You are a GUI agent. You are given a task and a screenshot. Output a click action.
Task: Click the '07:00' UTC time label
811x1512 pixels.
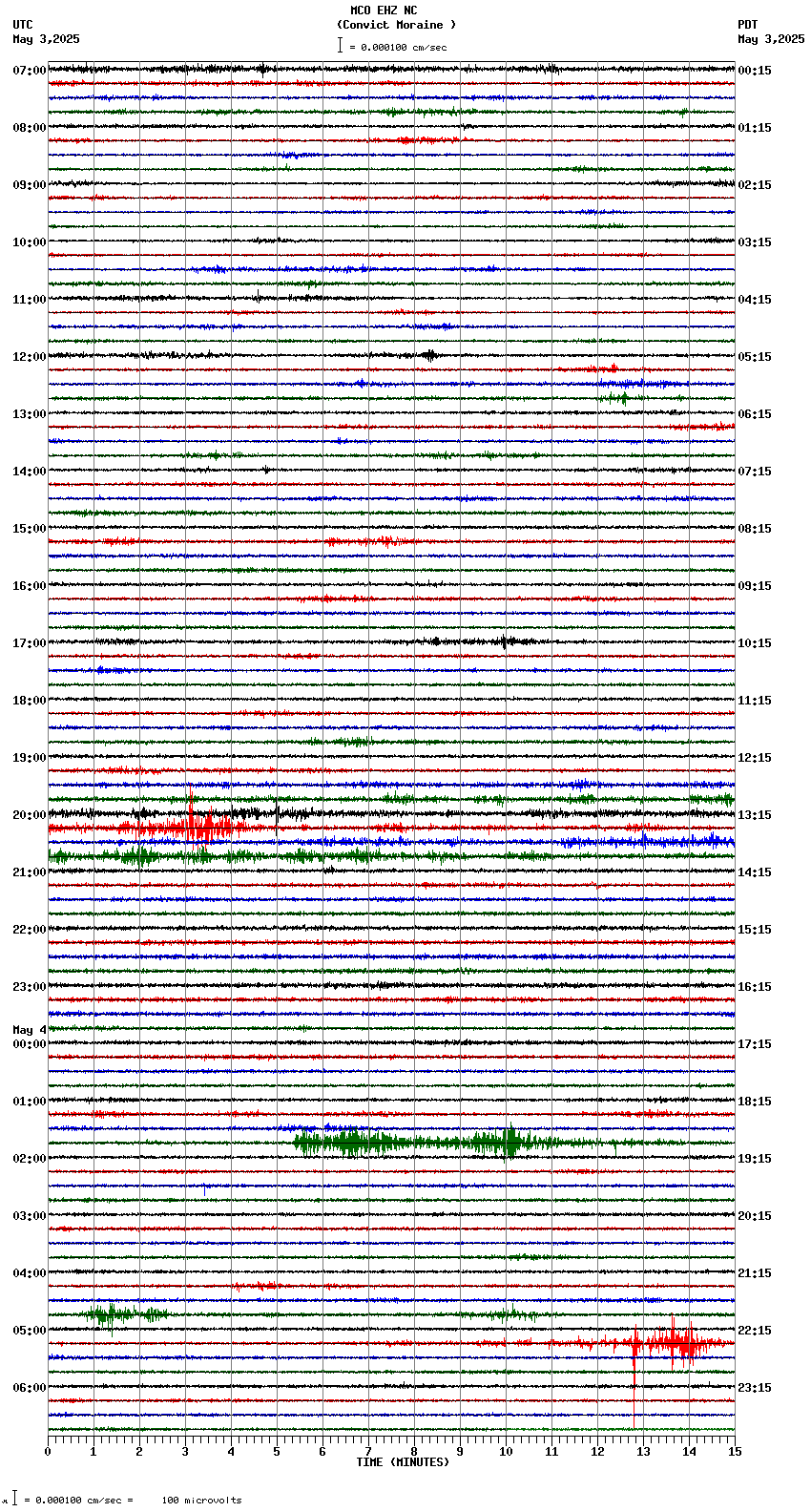30,71
